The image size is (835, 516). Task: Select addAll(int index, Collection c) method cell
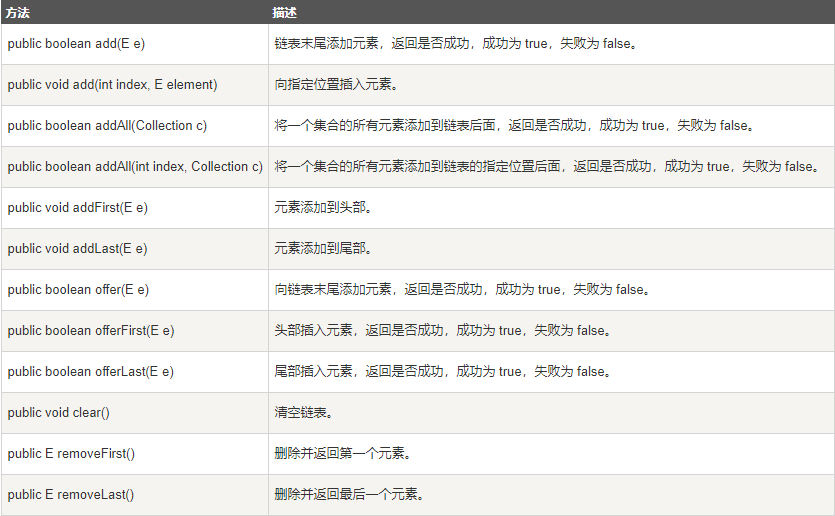point(135,167)
